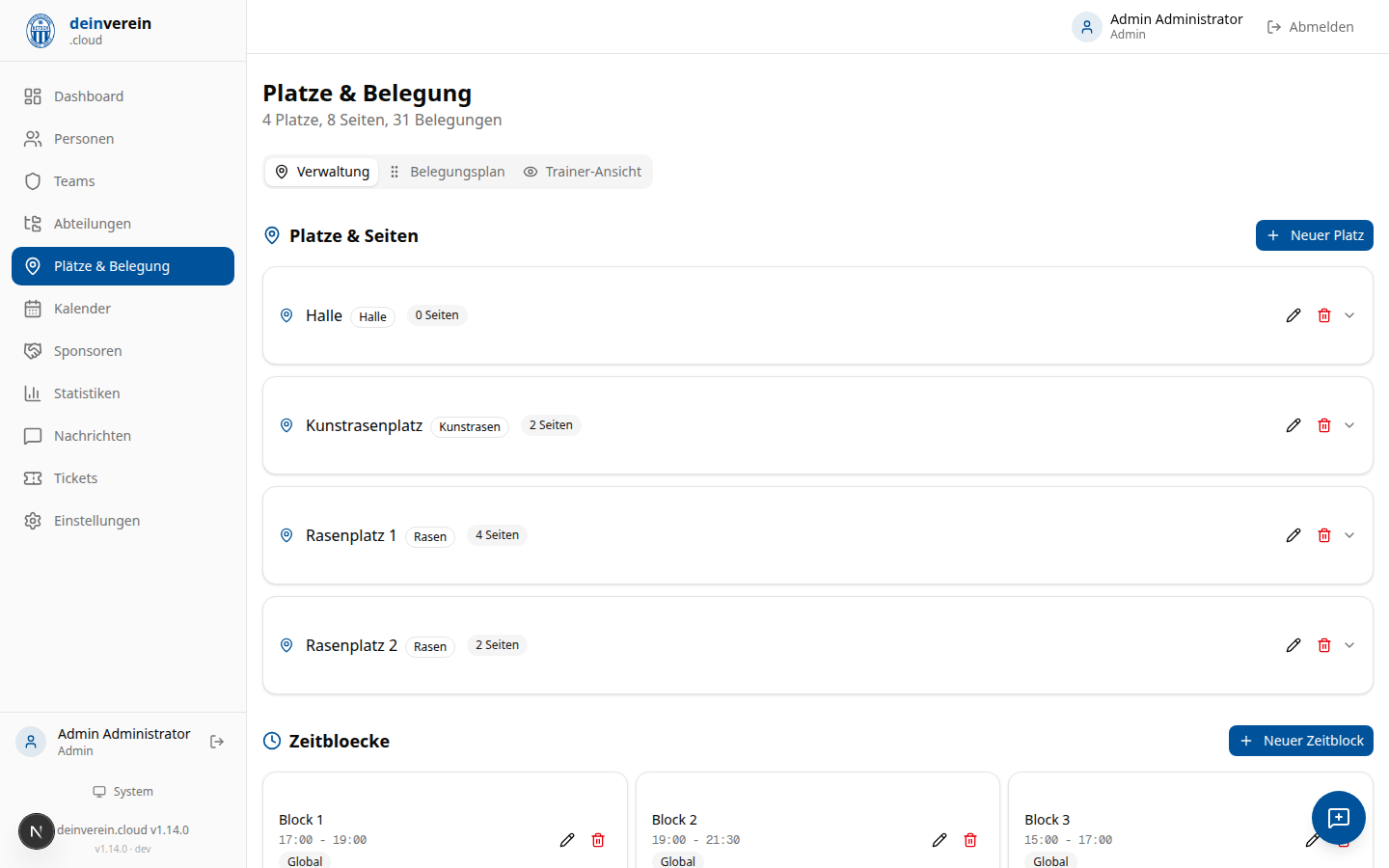1389x868 pixels.
Task: Click trash icon for Rasenplatz 2
Action: click(x=1324, y=645)
